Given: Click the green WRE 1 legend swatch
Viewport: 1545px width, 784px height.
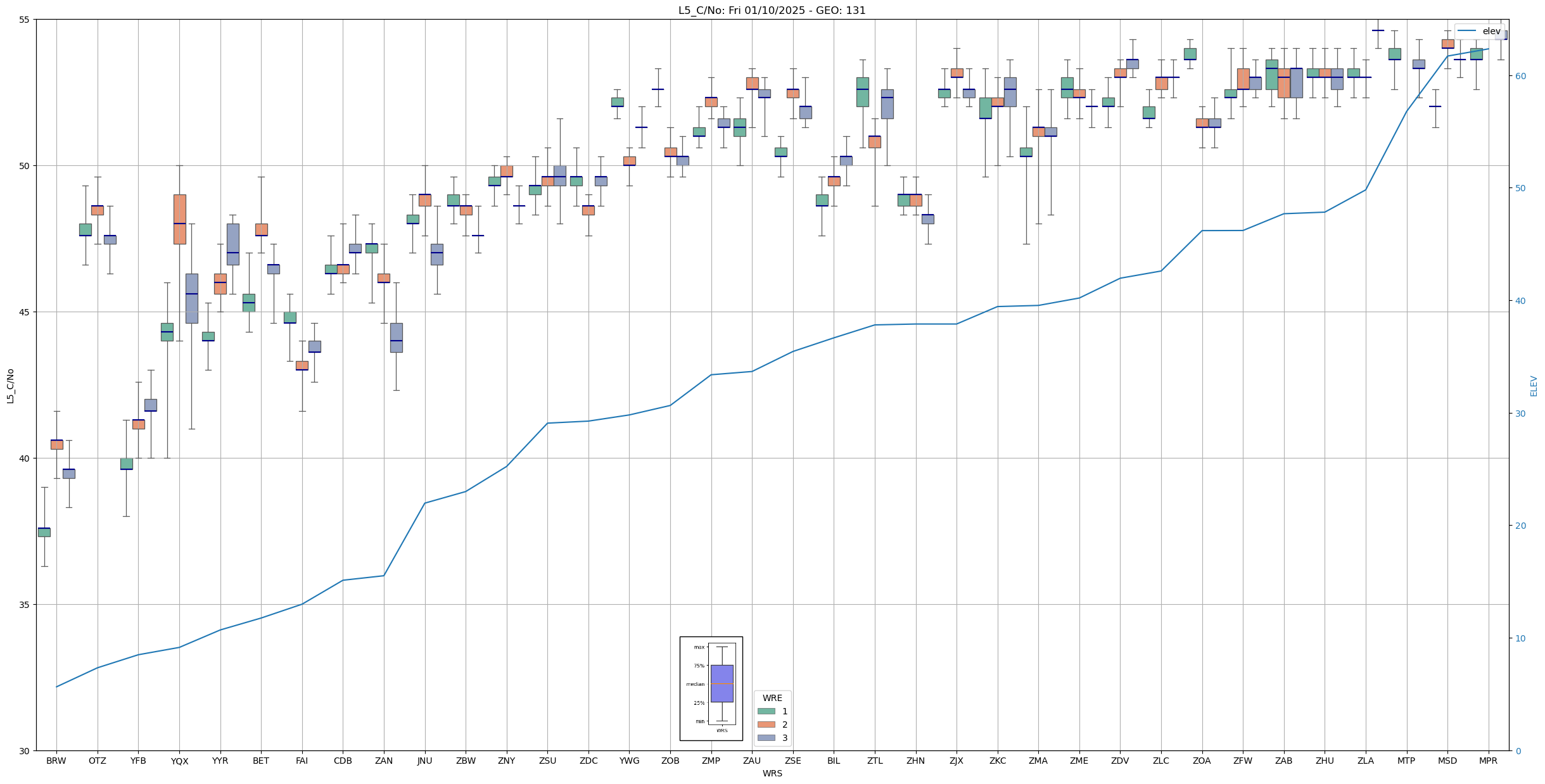Looking at the screenshot, I should tap(766, 711).
